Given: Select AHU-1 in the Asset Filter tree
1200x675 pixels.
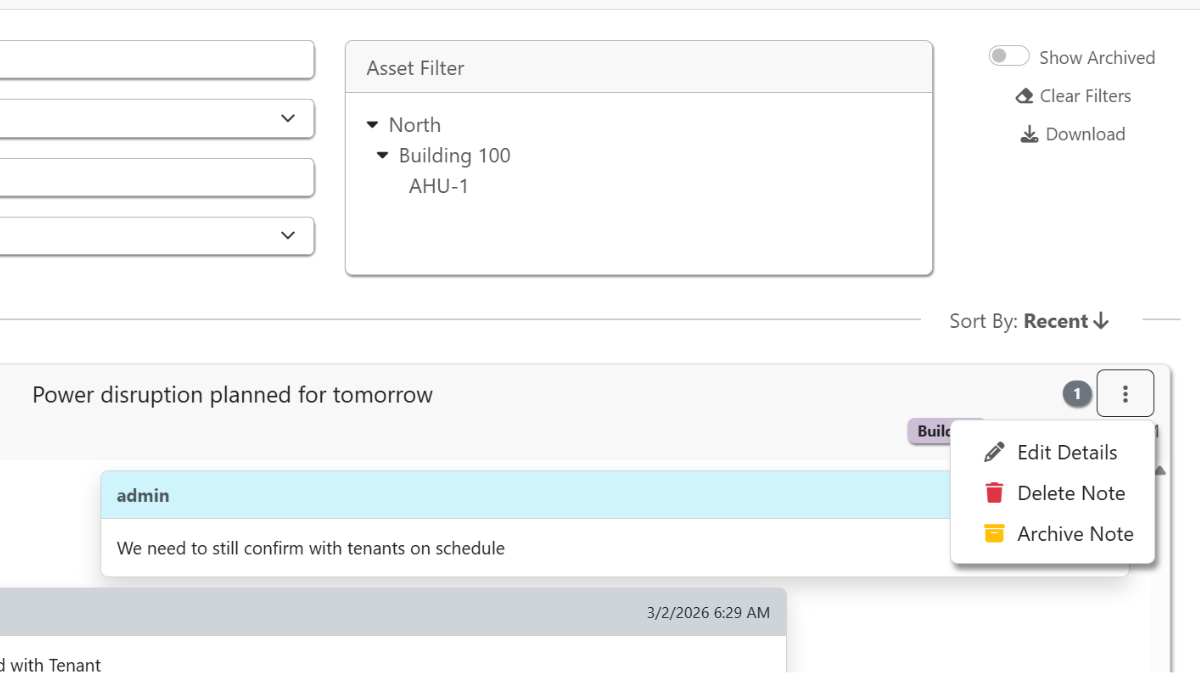Looking at the screenshot, I should point(438,186).
